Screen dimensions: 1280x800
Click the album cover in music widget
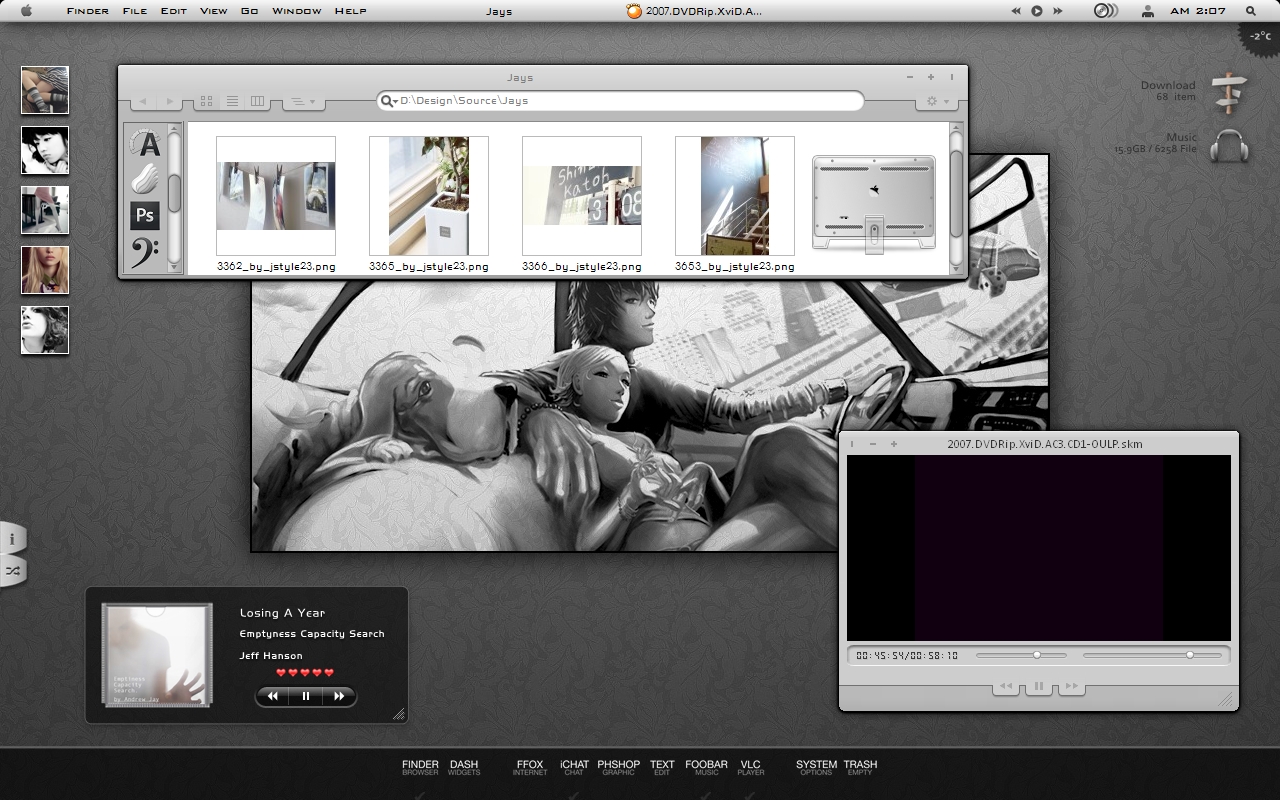(157, 654)
